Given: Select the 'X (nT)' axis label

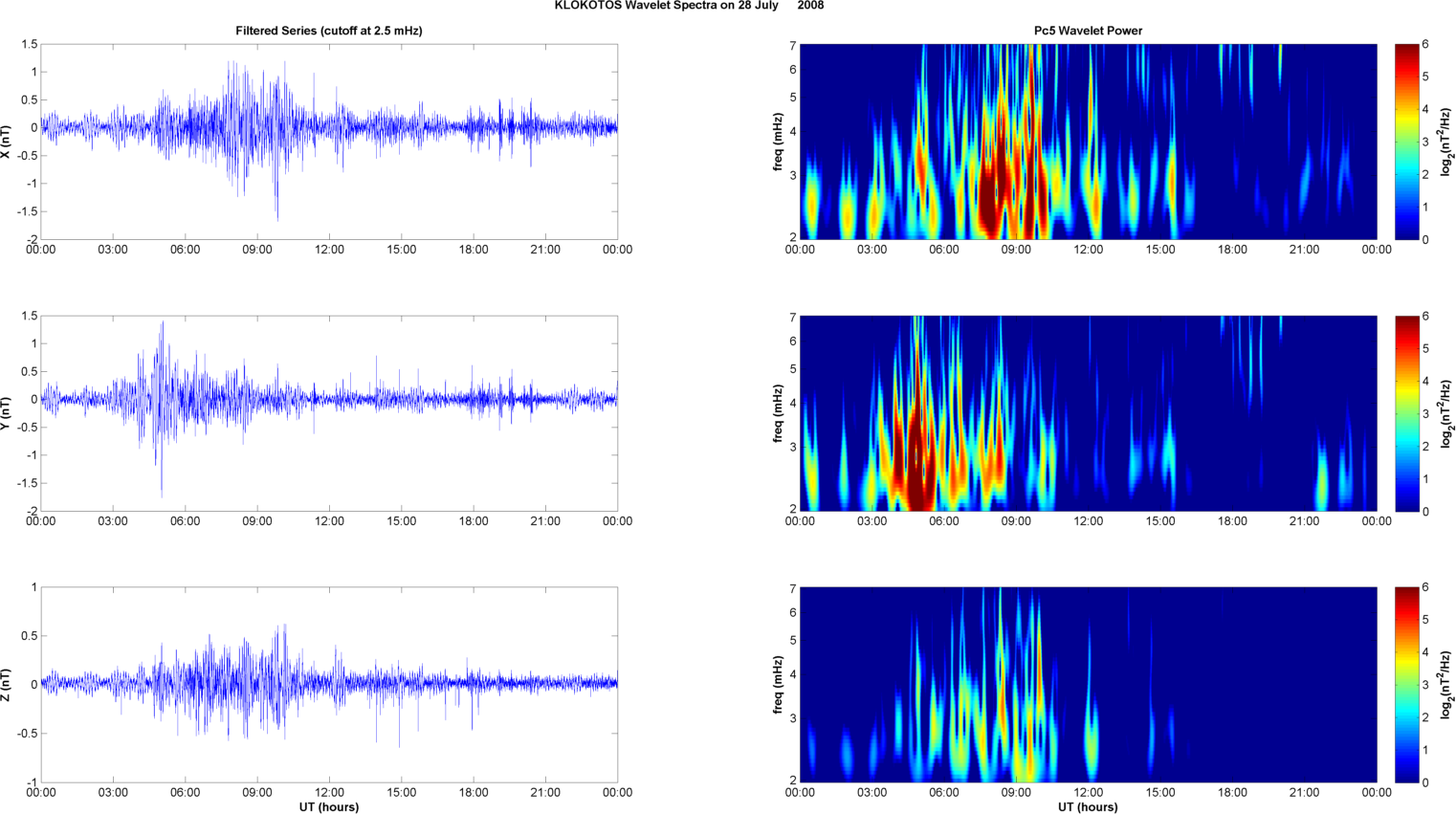Looking at the screenshot, I should coord(6,142).
